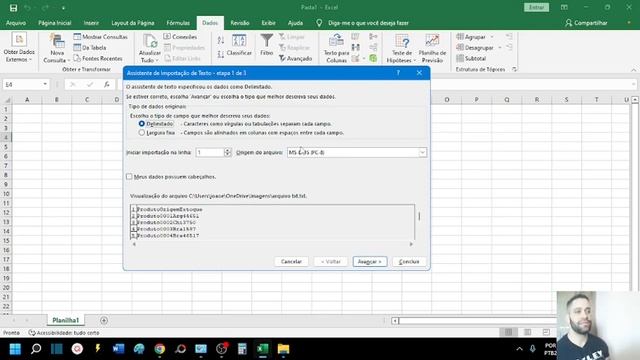Check Meus dados possuem cabeçalhos
The height and width of the screenshot is (360, 640).
(x=129, y=176)
